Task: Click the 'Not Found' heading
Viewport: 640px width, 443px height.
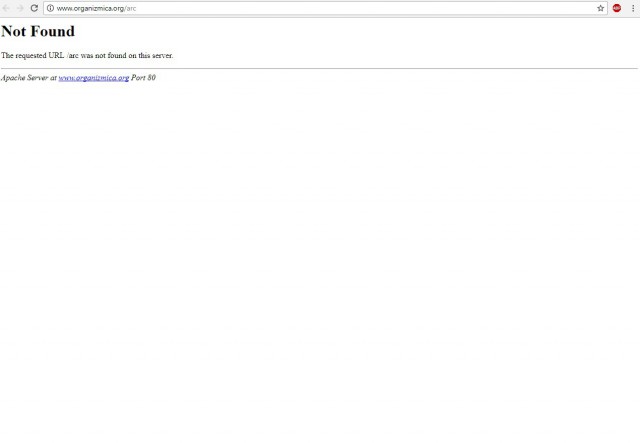Action: [38, 31]
